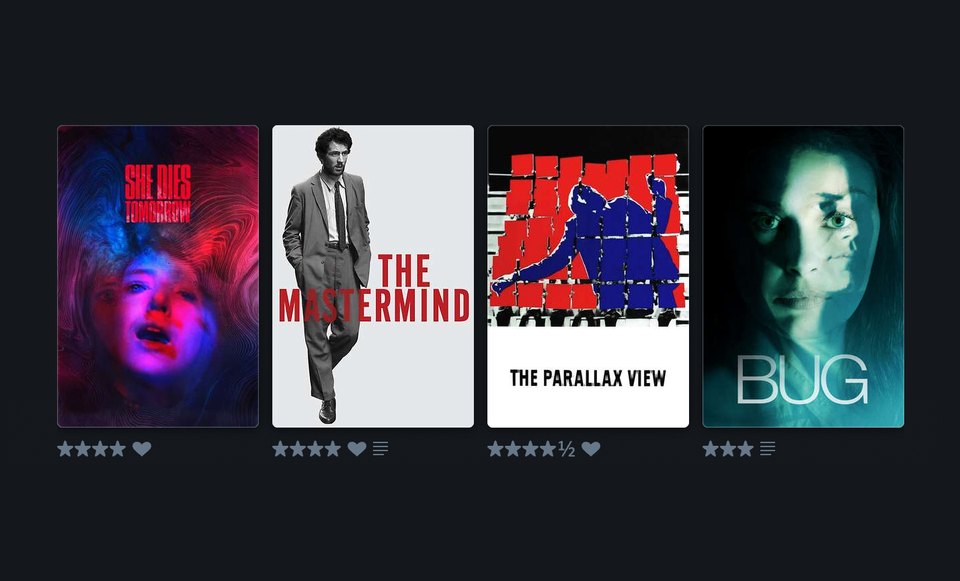Open the She Dies Tomorrow poster
The image size is (960, 581).
(x=158, y=276)
